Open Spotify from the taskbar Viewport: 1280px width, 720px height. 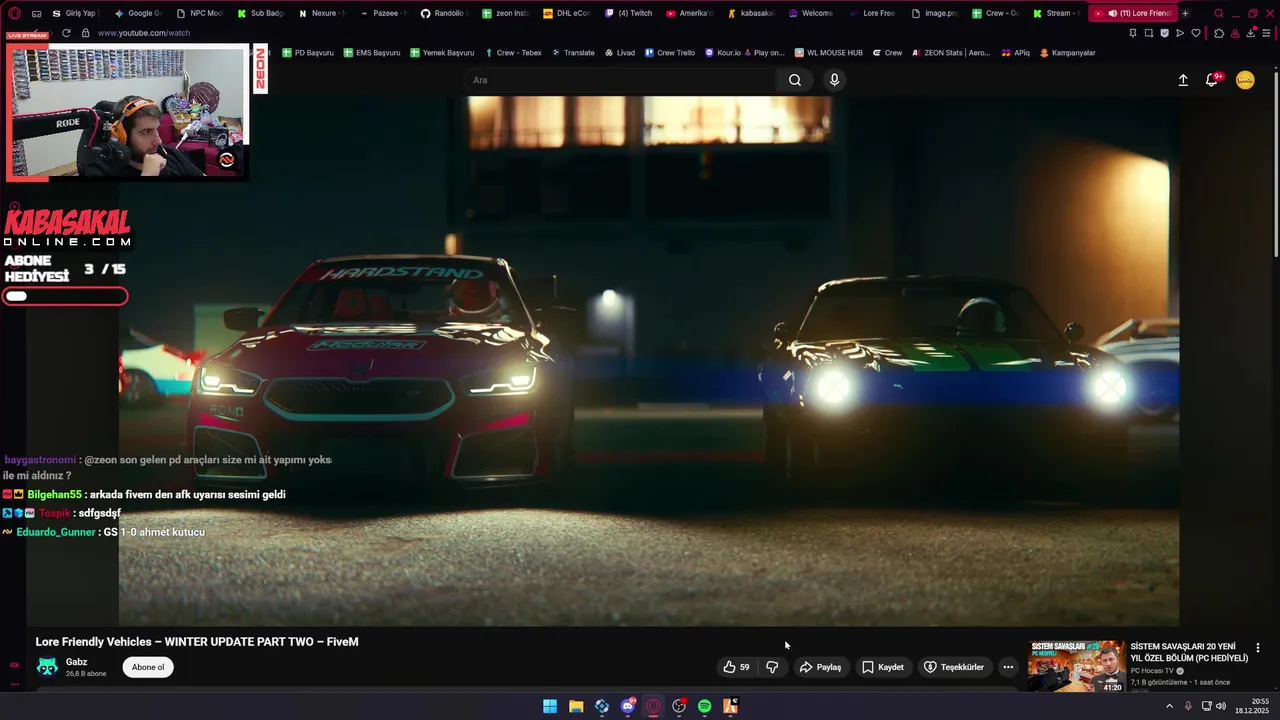point(704,706)
